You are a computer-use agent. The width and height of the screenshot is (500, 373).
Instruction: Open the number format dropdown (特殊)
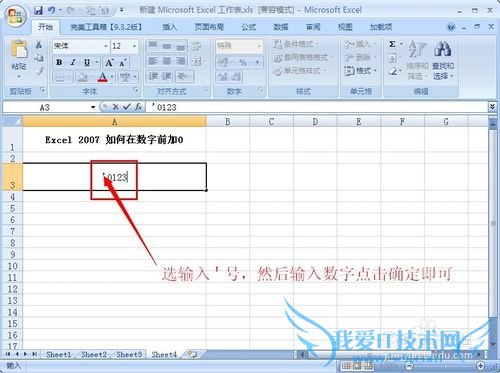click(259, 46)
